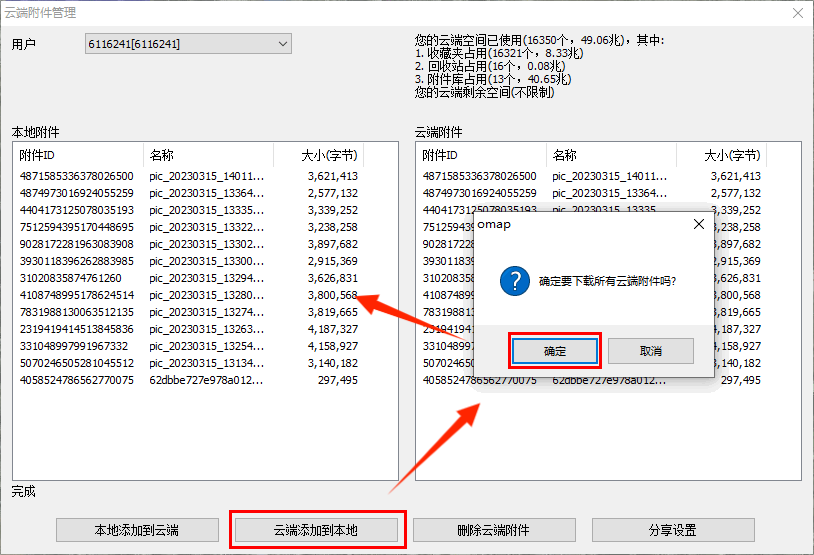
Task: Select cloud attachment 4879497301692405525​9
Action: click(479, 193)
